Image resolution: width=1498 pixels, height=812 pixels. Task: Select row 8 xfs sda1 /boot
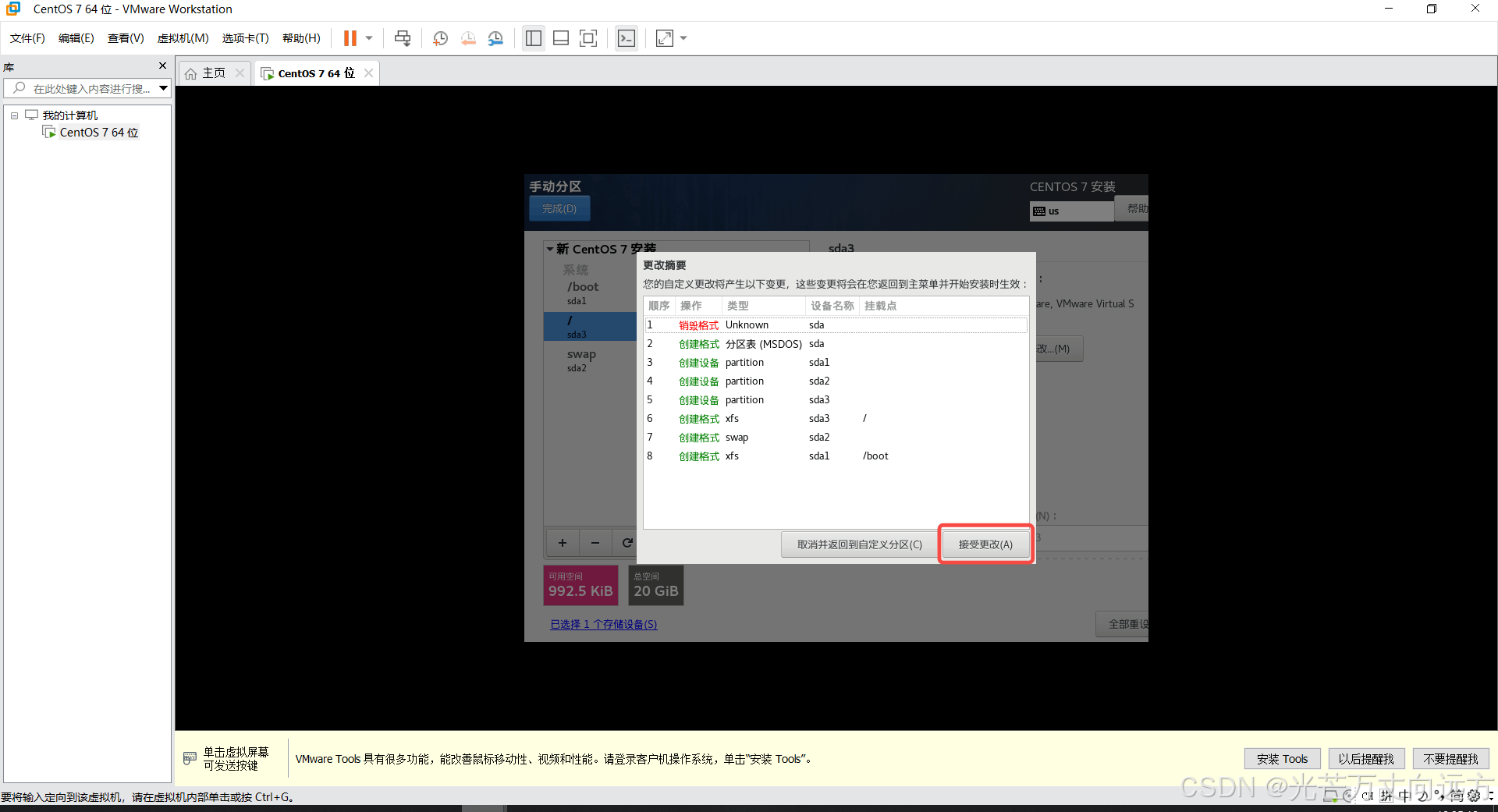point(836,456)
